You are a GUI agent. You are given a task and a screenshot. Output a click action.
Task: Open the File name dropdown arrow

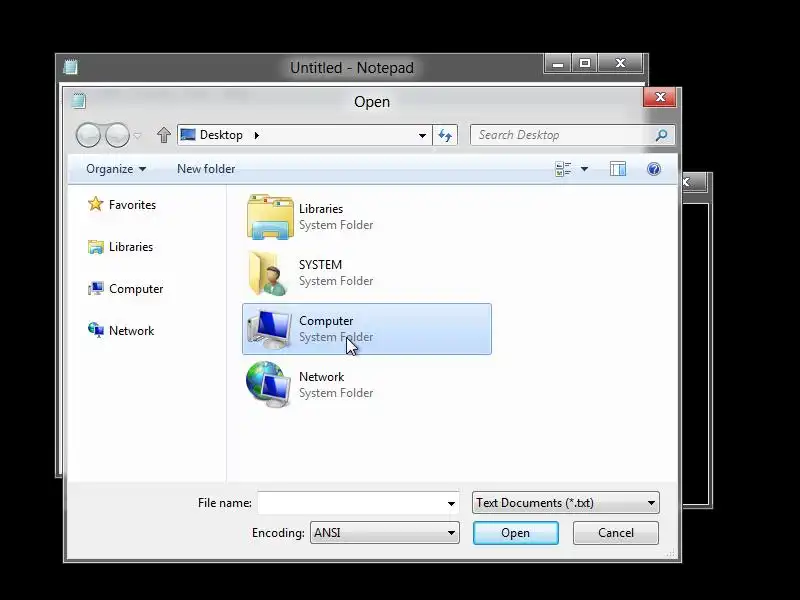coord(452,504)
